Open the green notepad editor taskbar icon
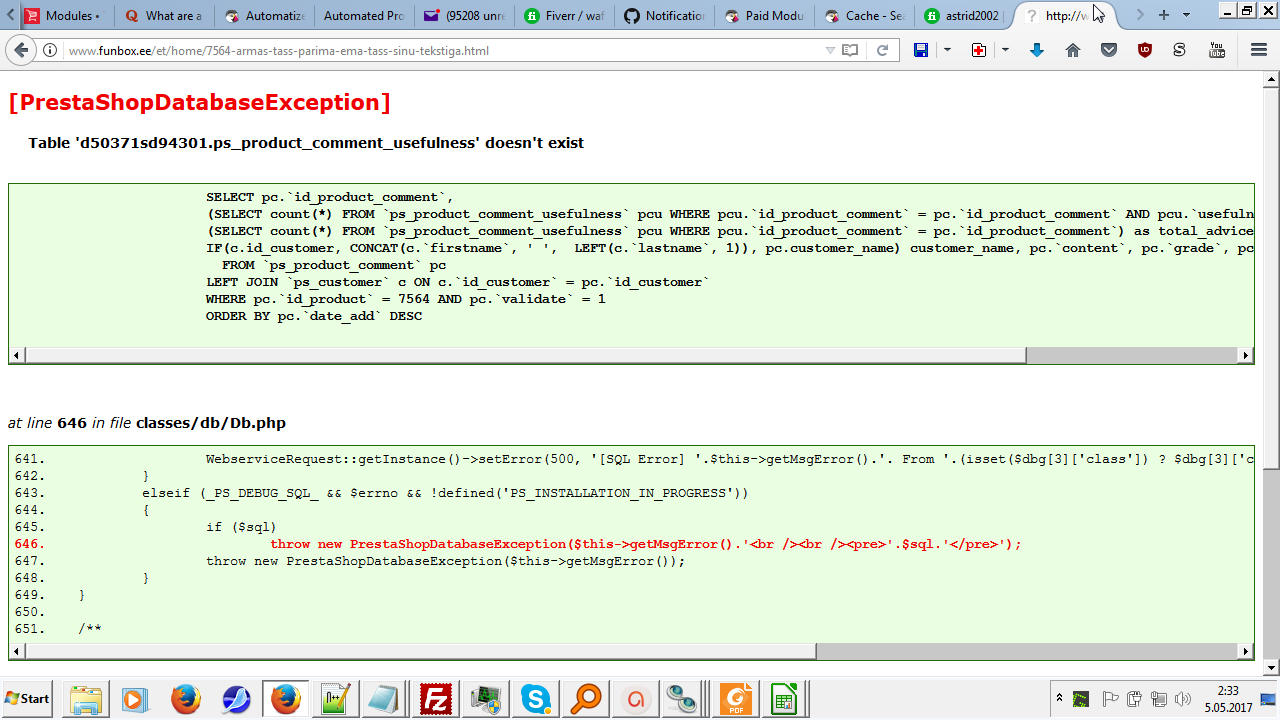Screen dimensions: 1280x720 click(x=335, y=699)
